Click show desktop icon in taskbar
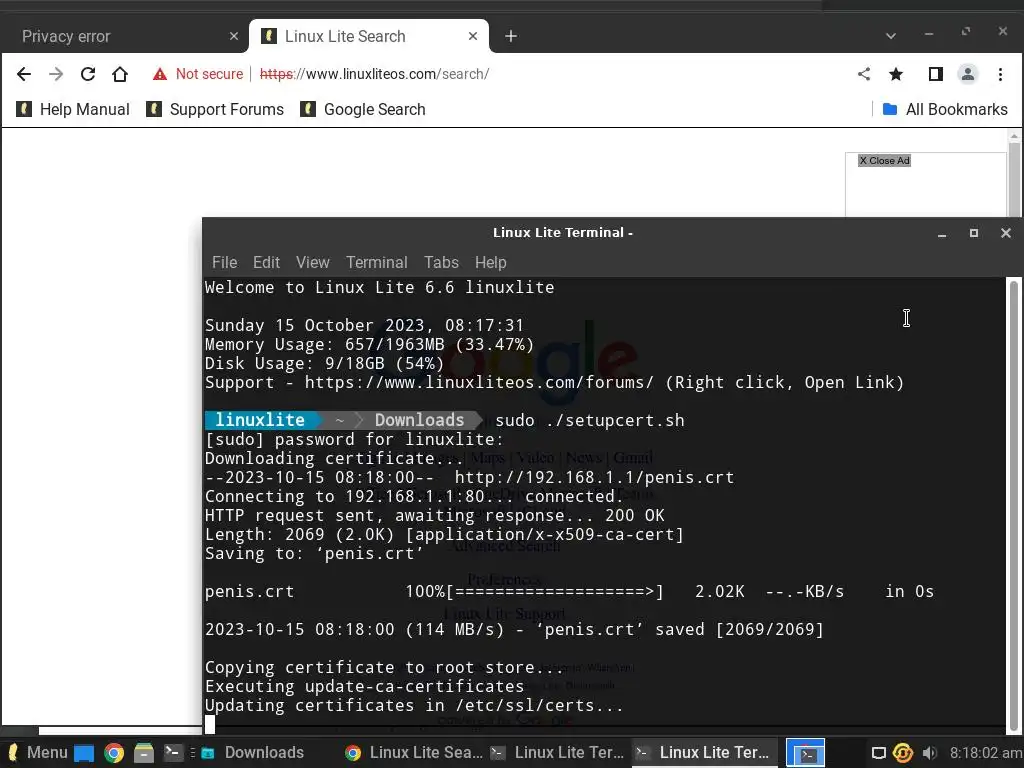Image resolution: width=1024 pixels, height=768 pixels. point(84,753)
